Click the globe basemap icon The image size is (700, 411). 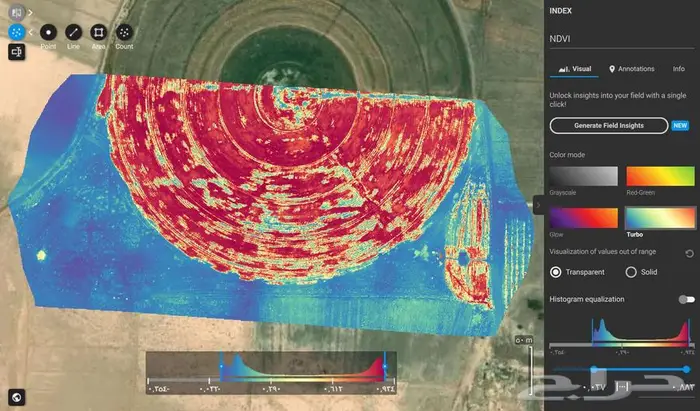point(16,397)
